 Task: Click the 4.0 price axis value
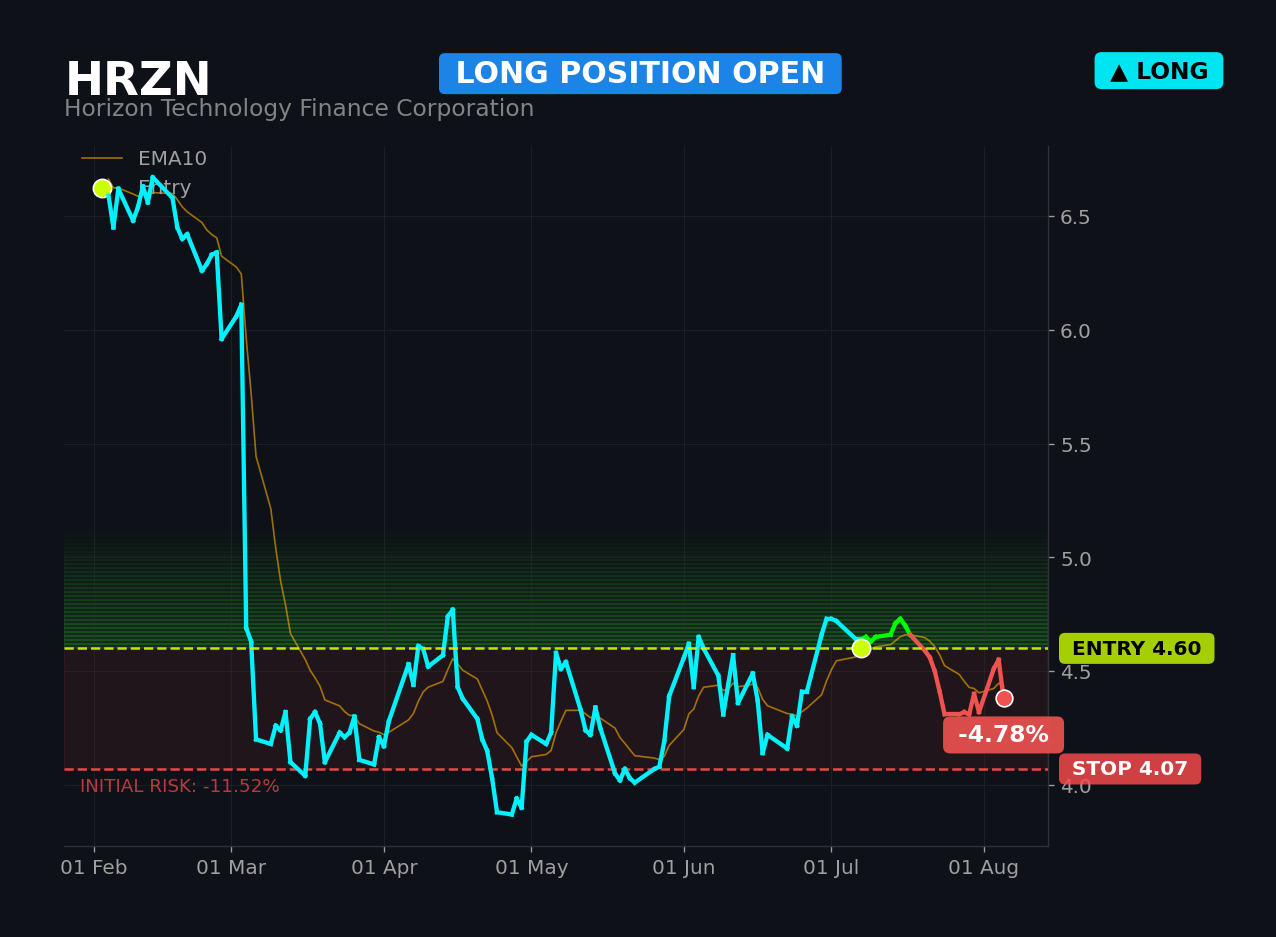1075,786
